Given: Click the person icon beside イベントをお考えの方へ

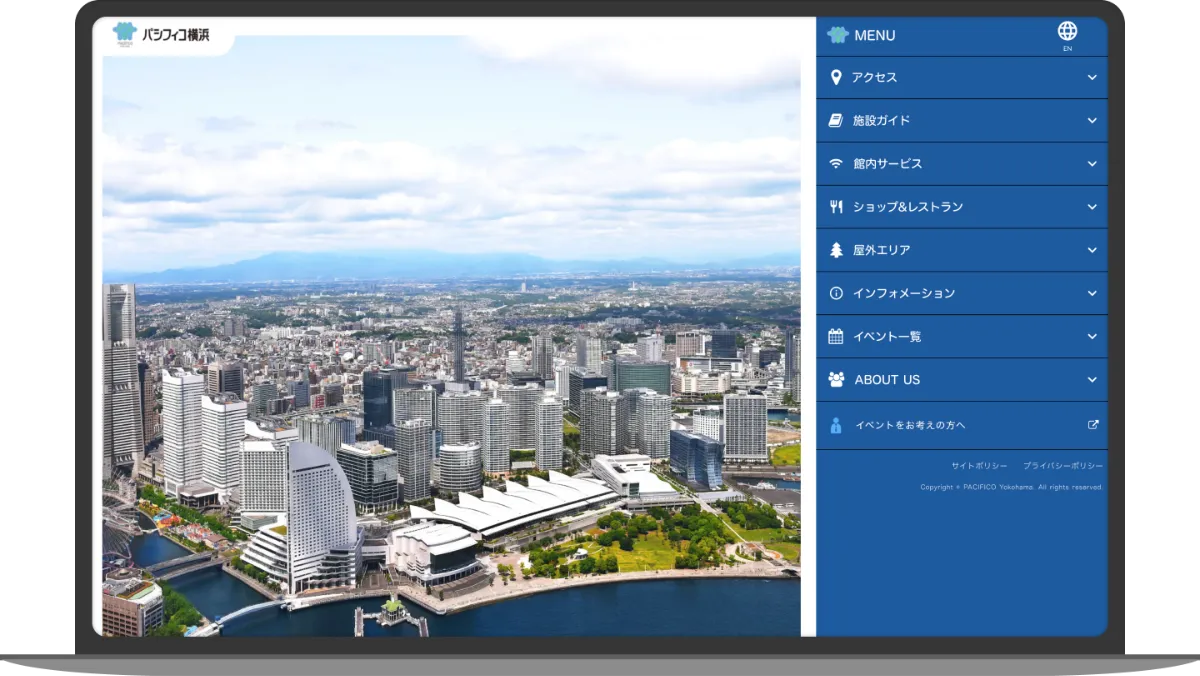Looking at the screenshot, I should pos(836,425).
